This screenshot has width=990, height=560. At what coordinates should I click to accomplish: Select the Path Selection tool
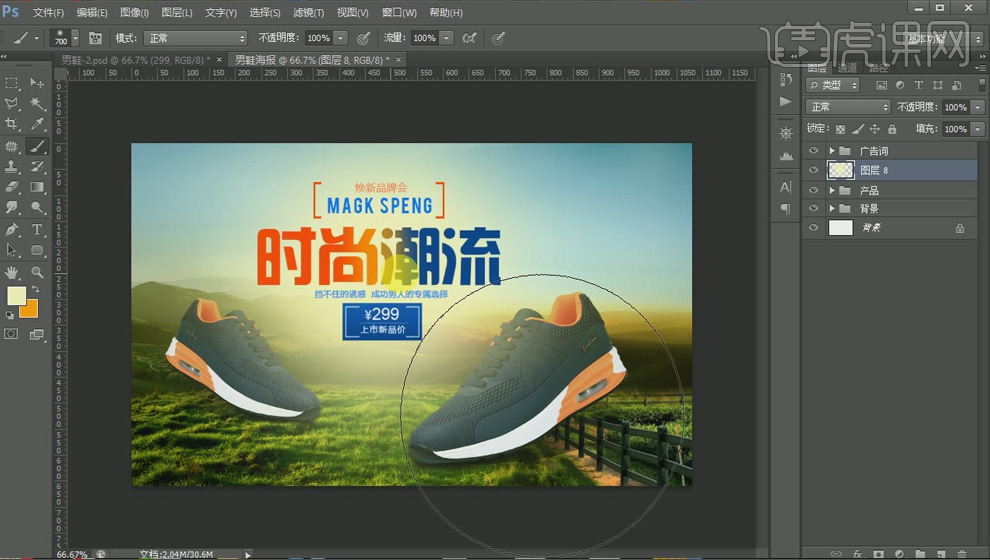pos(11,250)
